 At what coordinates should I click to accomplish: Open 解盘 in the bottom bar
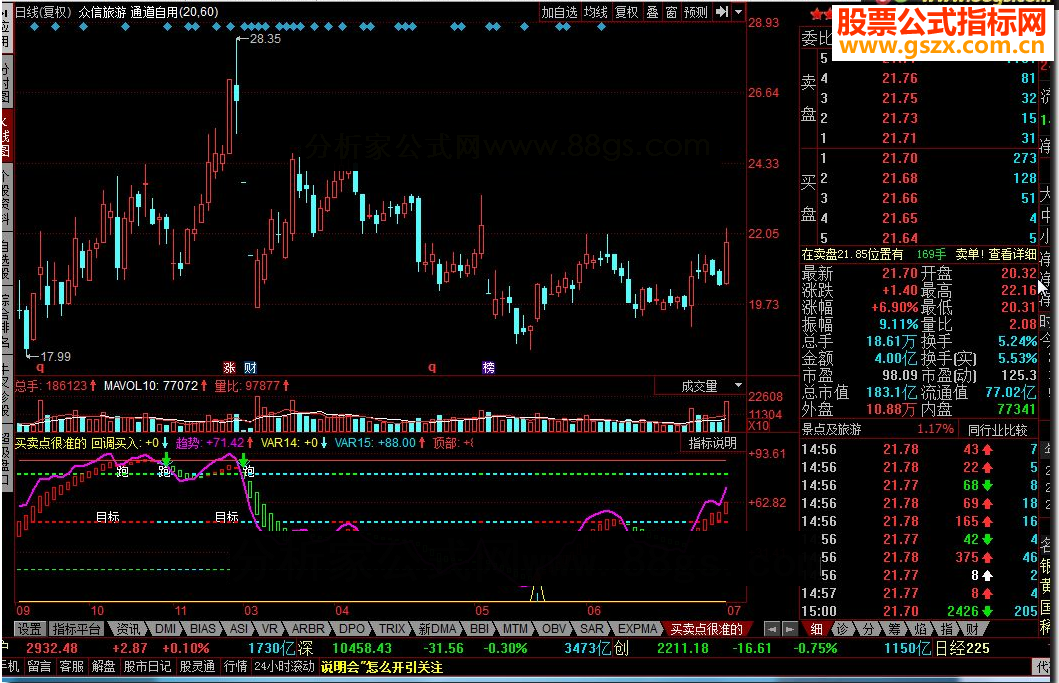pos(103,667)
